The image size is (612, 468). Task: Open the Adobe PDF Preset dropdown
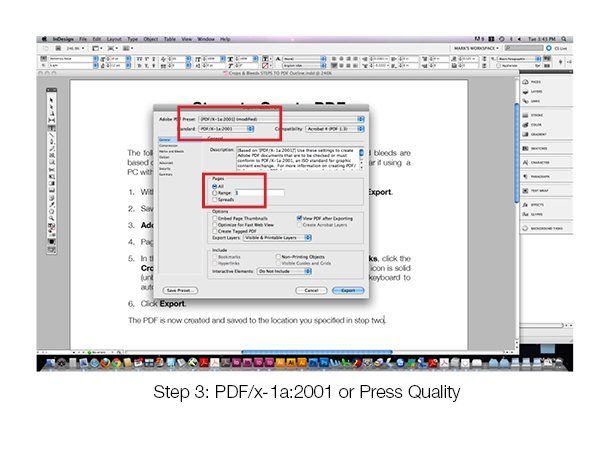(x=281, y=119)
